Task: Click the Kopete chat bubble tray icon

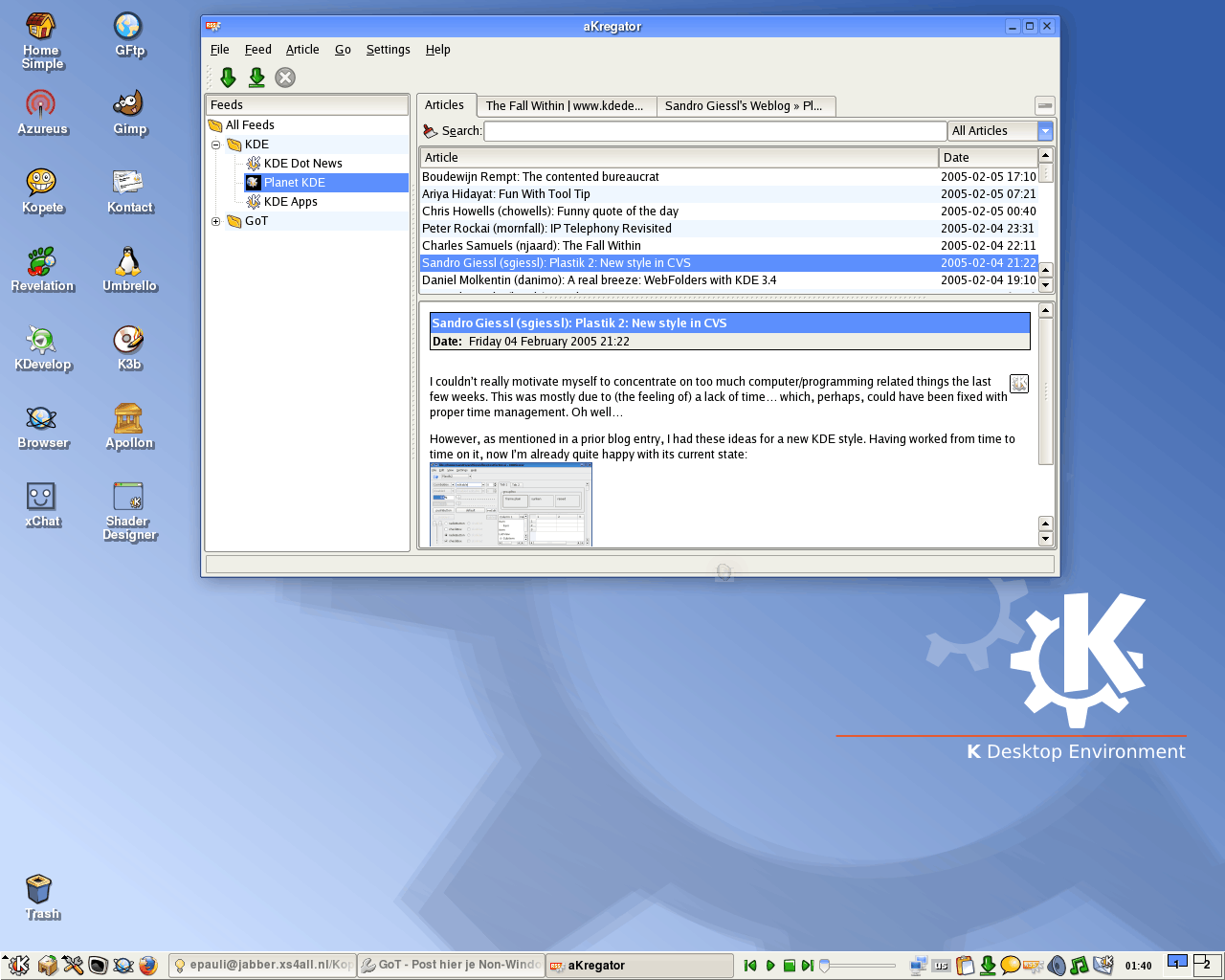Action: [1011, 966]
